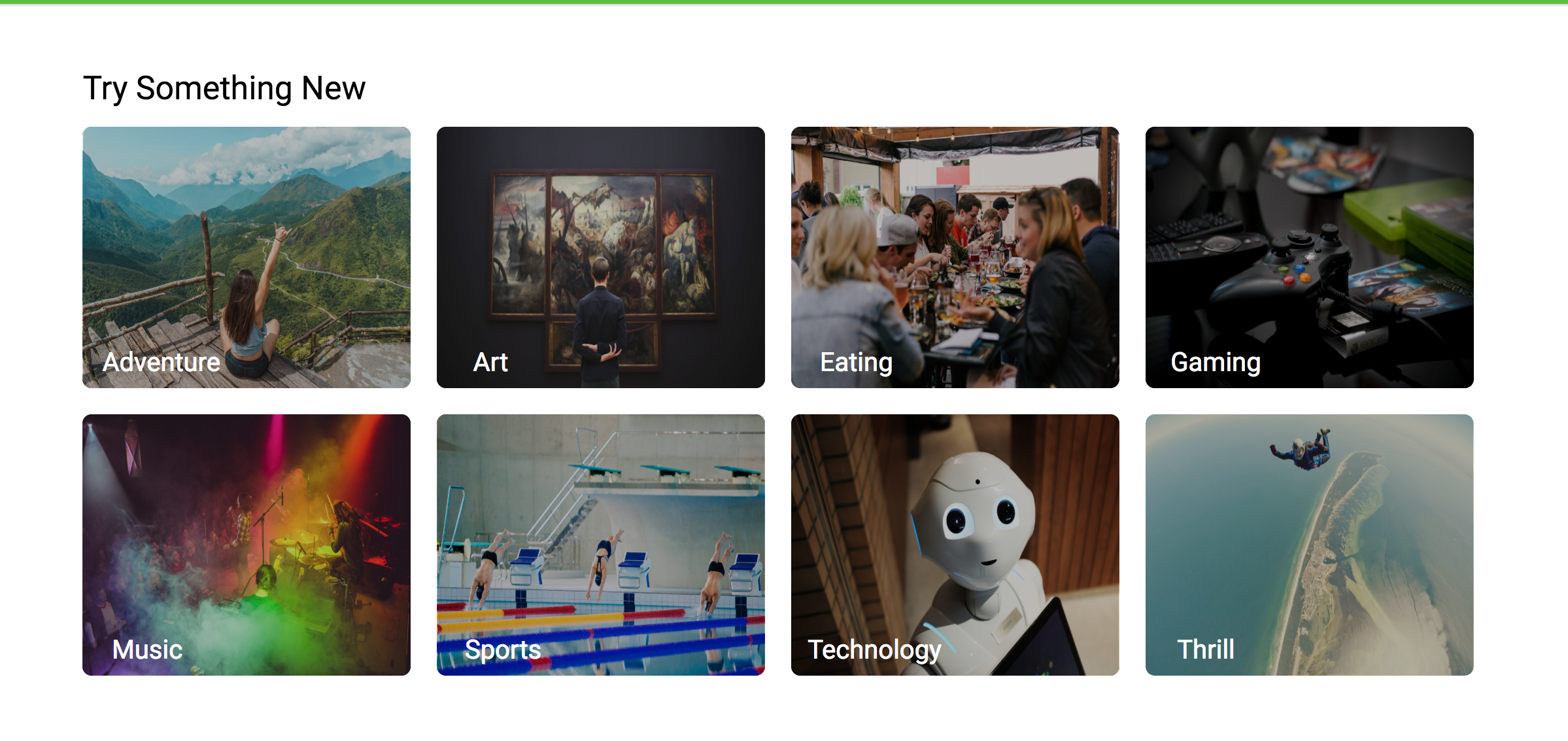Click the skydiver in the Thrill card

pyautogui.click(x=1302, y=449)
